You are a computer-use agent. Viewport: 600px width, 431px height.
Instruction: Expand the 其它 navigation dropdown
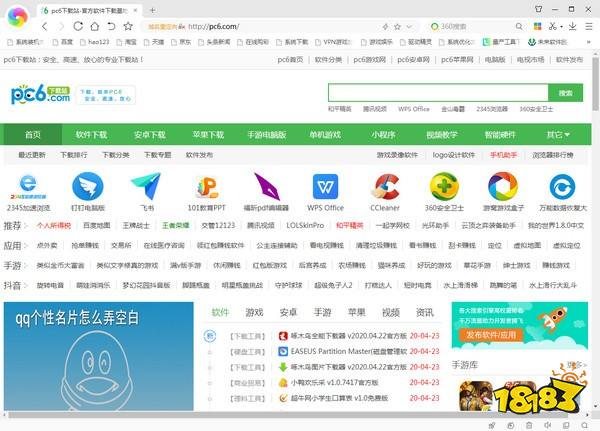[x=558, y=134]
